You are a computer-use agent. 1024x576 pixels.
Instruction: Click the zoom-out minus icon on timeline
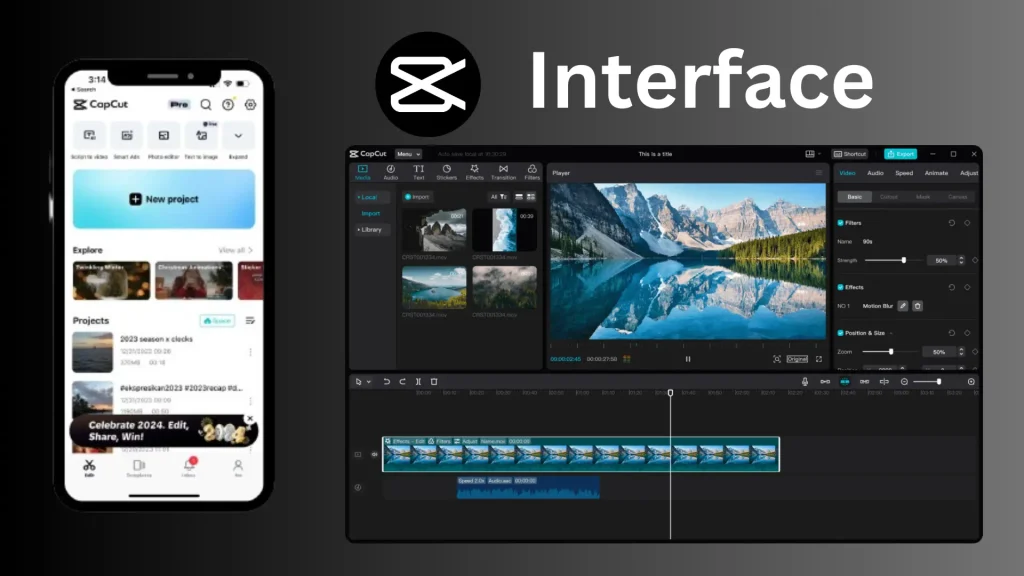coord(904,381)
